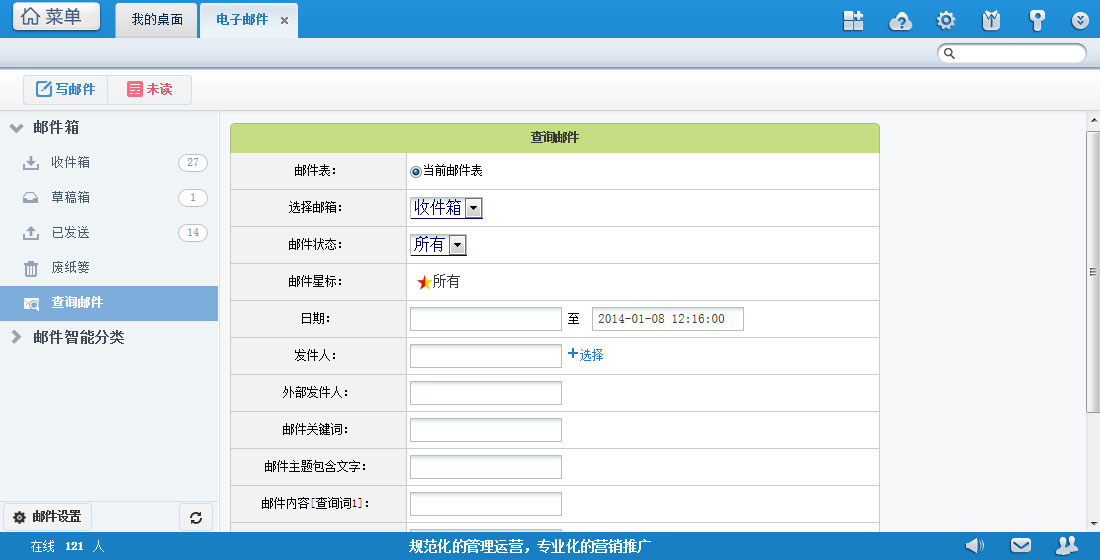Click the +选择 link next to 发件人
The image size is (1100, 560).
pyautogui.click(x=586, y=355)
